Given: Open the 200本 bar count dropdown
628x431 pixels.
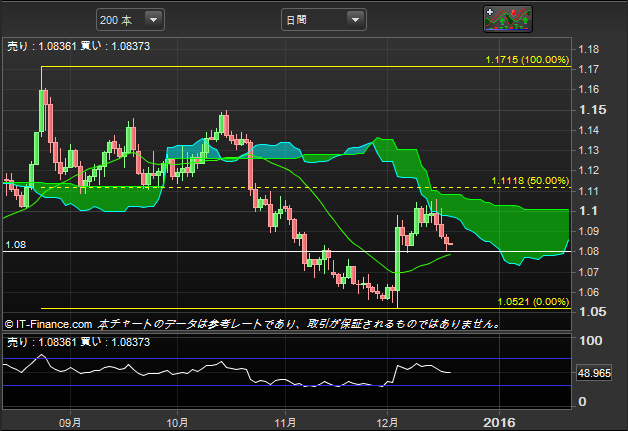Looking at the screenshot, I should point(130,20).
